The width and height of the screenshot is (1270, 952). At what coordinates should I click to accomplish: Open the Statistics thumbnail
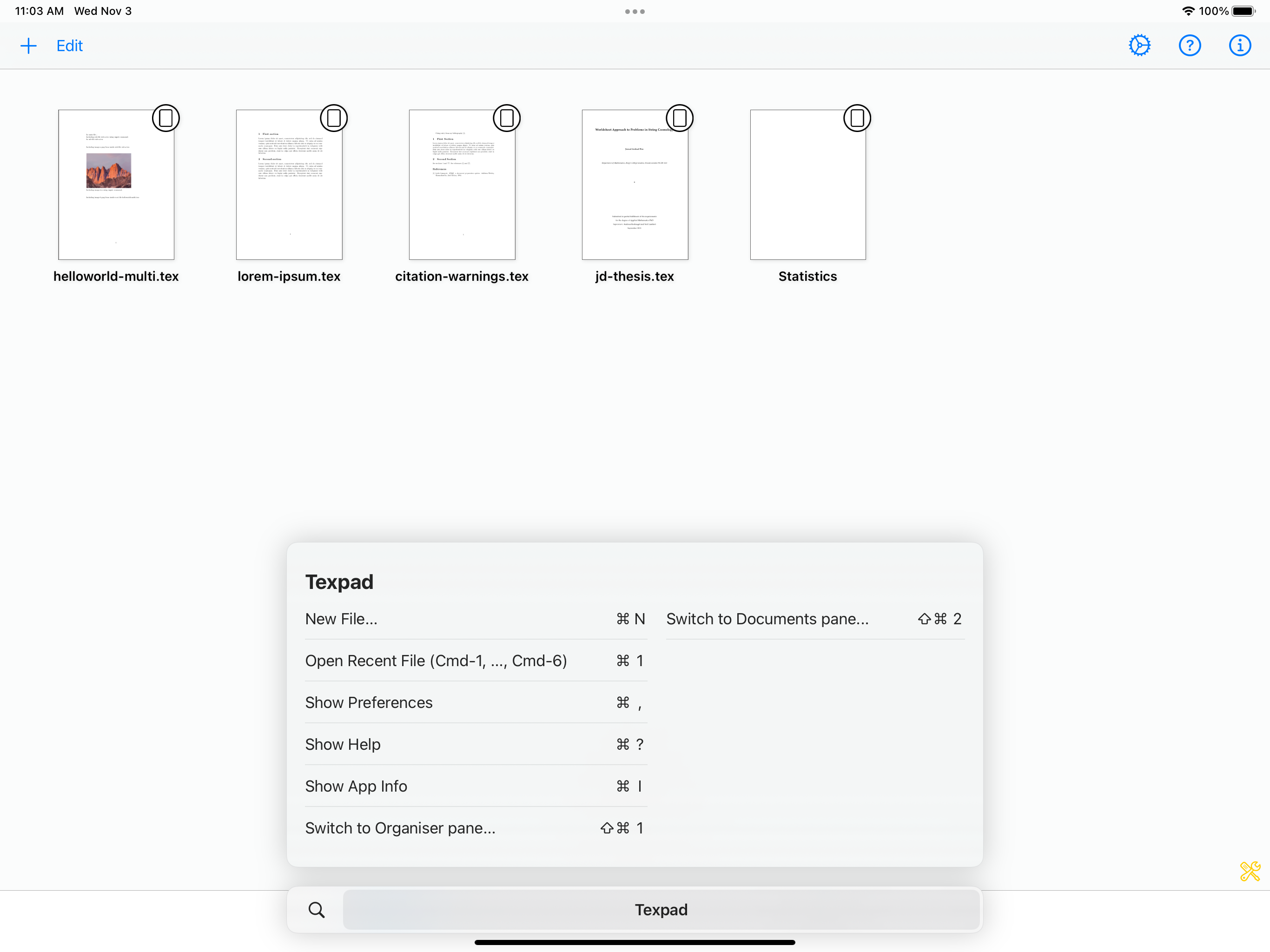tap(808, 185)
